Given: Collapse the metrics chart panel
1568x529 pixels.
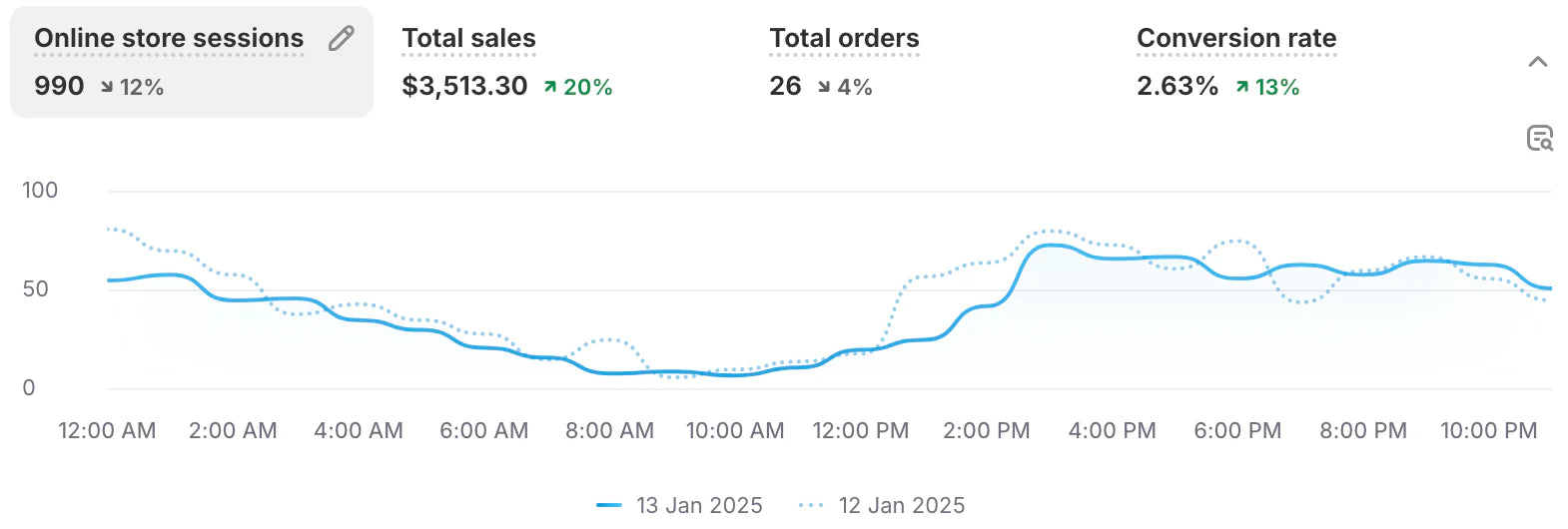Looking at the screenshot, I should (1538, 62).
